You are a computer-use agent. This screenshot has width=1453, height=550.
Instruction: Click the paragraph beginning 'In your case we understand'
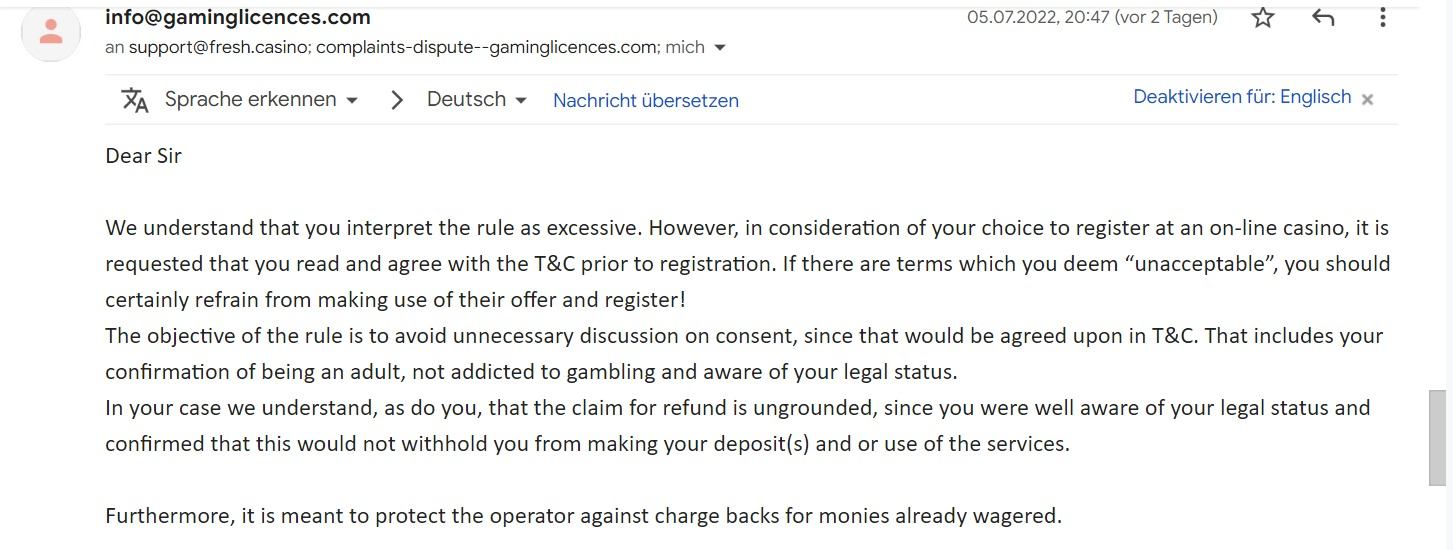point(737,408)
